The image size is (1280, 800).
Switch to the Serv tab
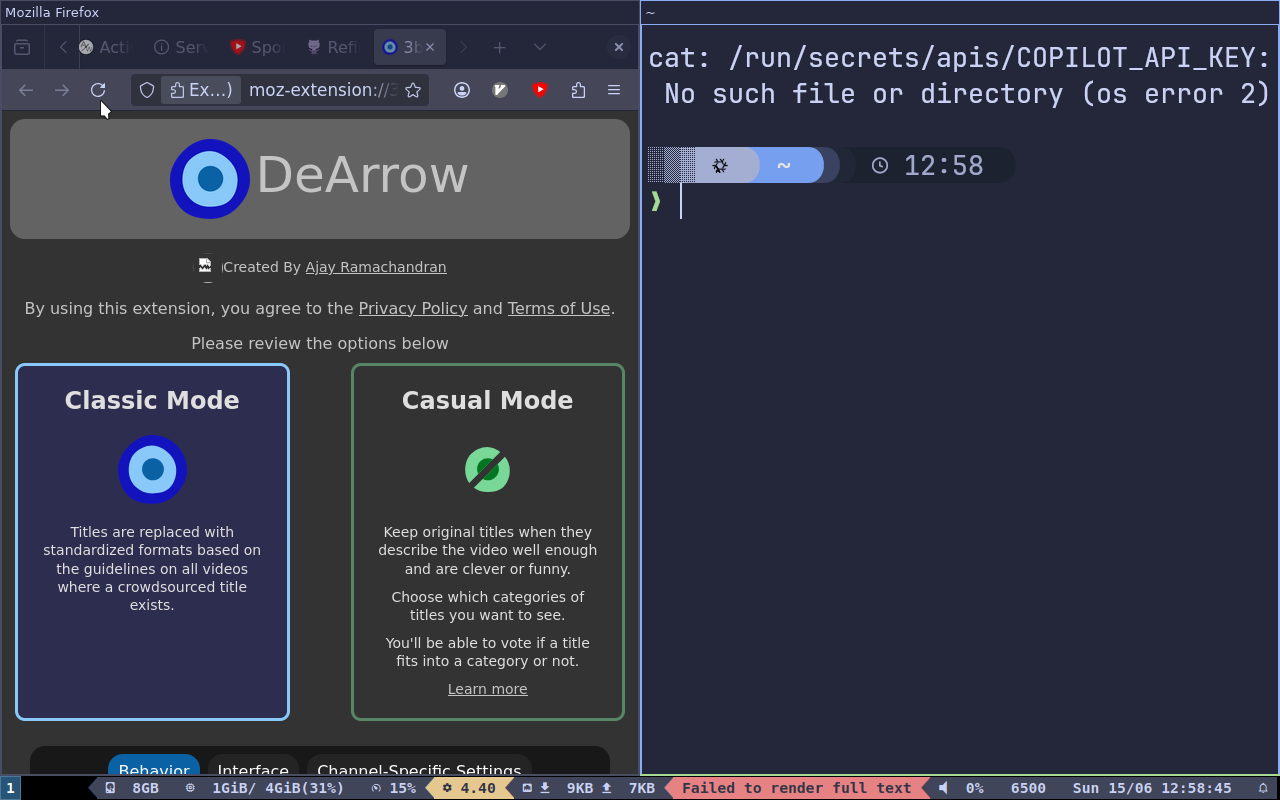pos(181,47)
